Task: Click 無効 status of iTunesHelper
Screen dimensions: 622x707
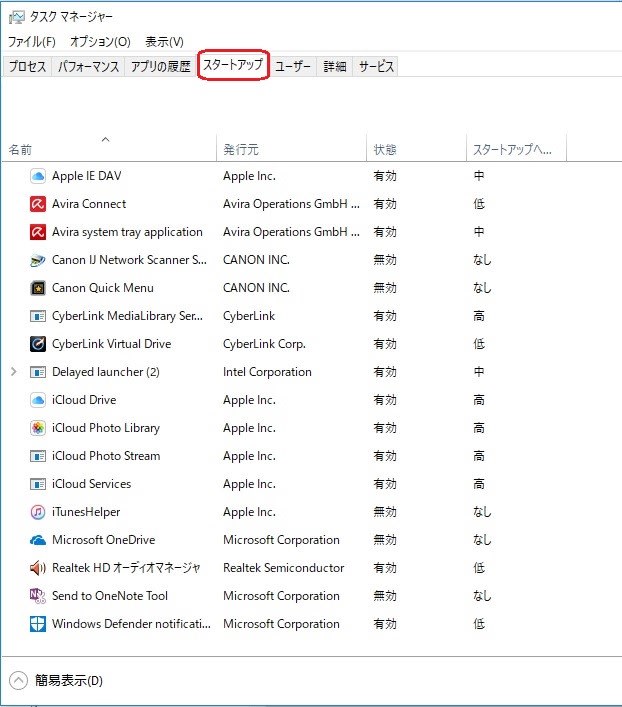Action: [x=385, y=512]
